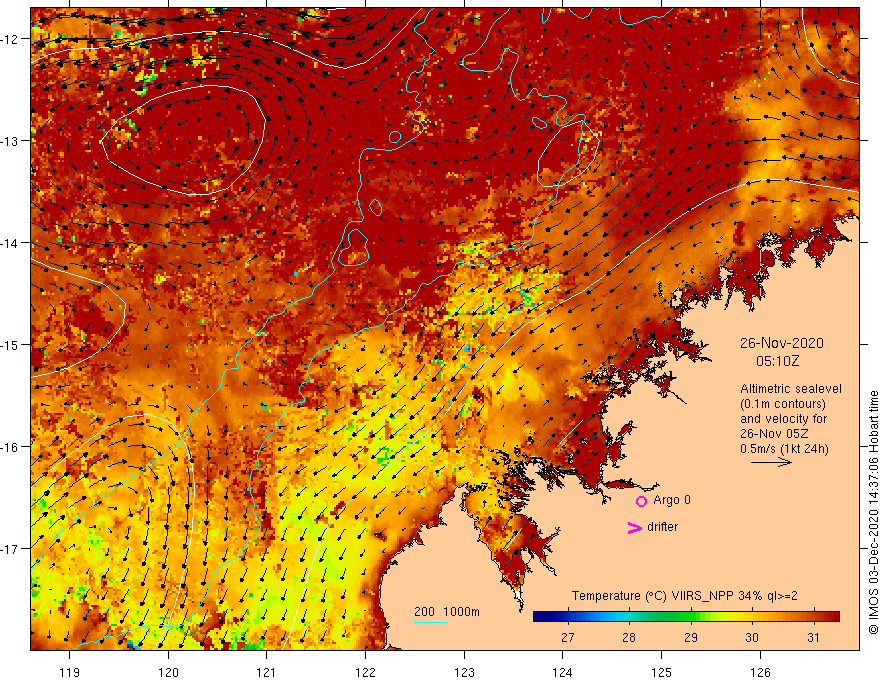Click the IMOS copyright timestamp text

[x=873, y=512]
